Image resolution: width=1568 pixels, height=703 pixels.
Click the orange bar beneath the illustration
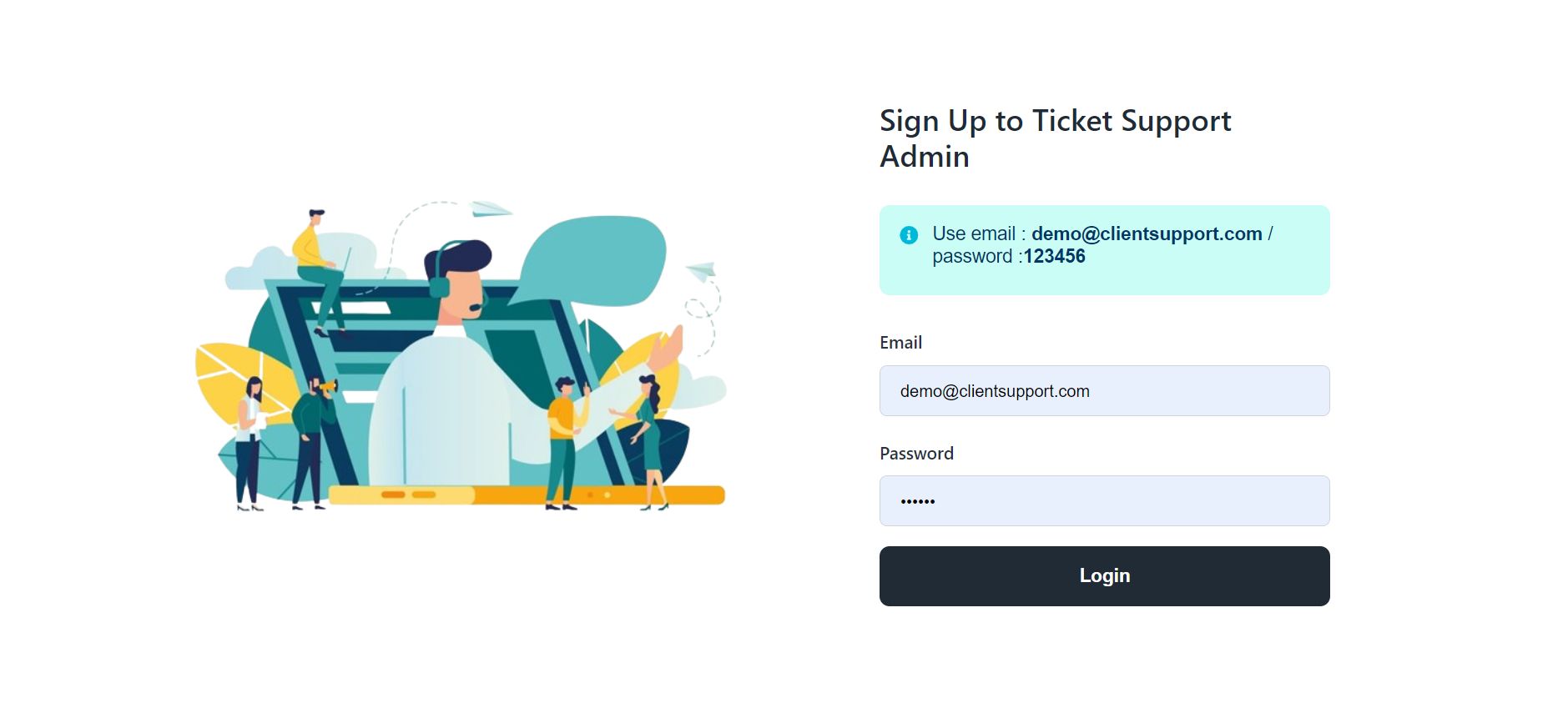(x=526, y=495)
